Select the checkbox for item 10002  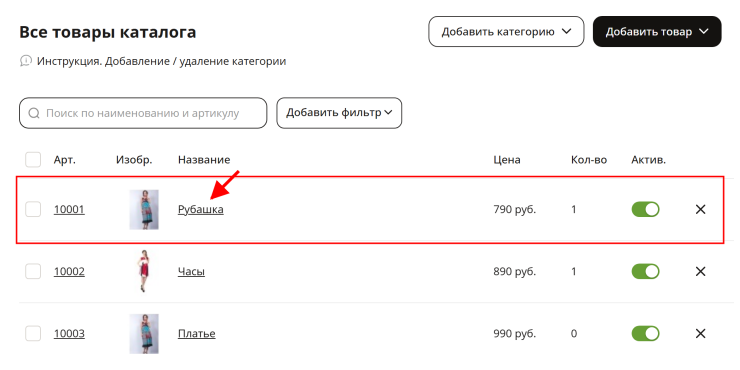click(33, 271)
